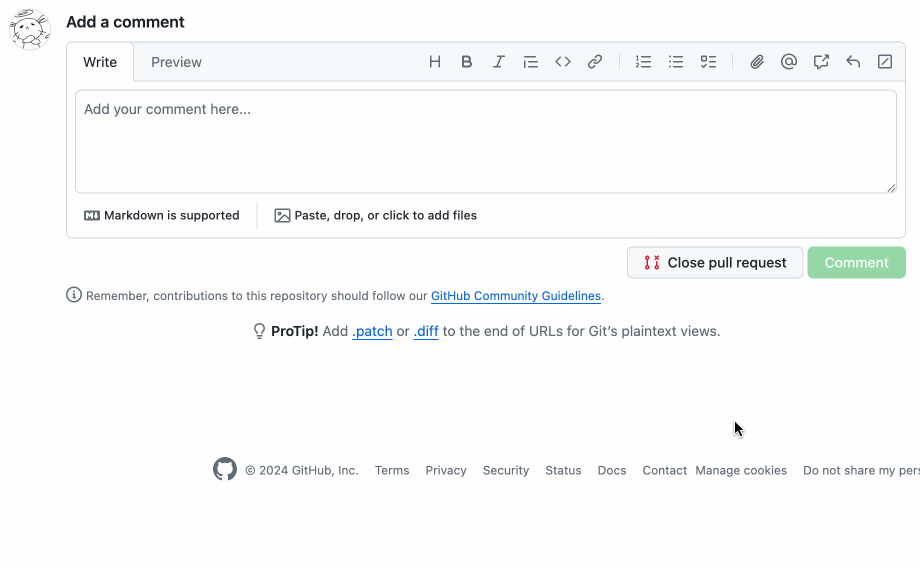Apply bold formatting in comment toolbar
The image size is (920, 569).
[x=466, y=62]
